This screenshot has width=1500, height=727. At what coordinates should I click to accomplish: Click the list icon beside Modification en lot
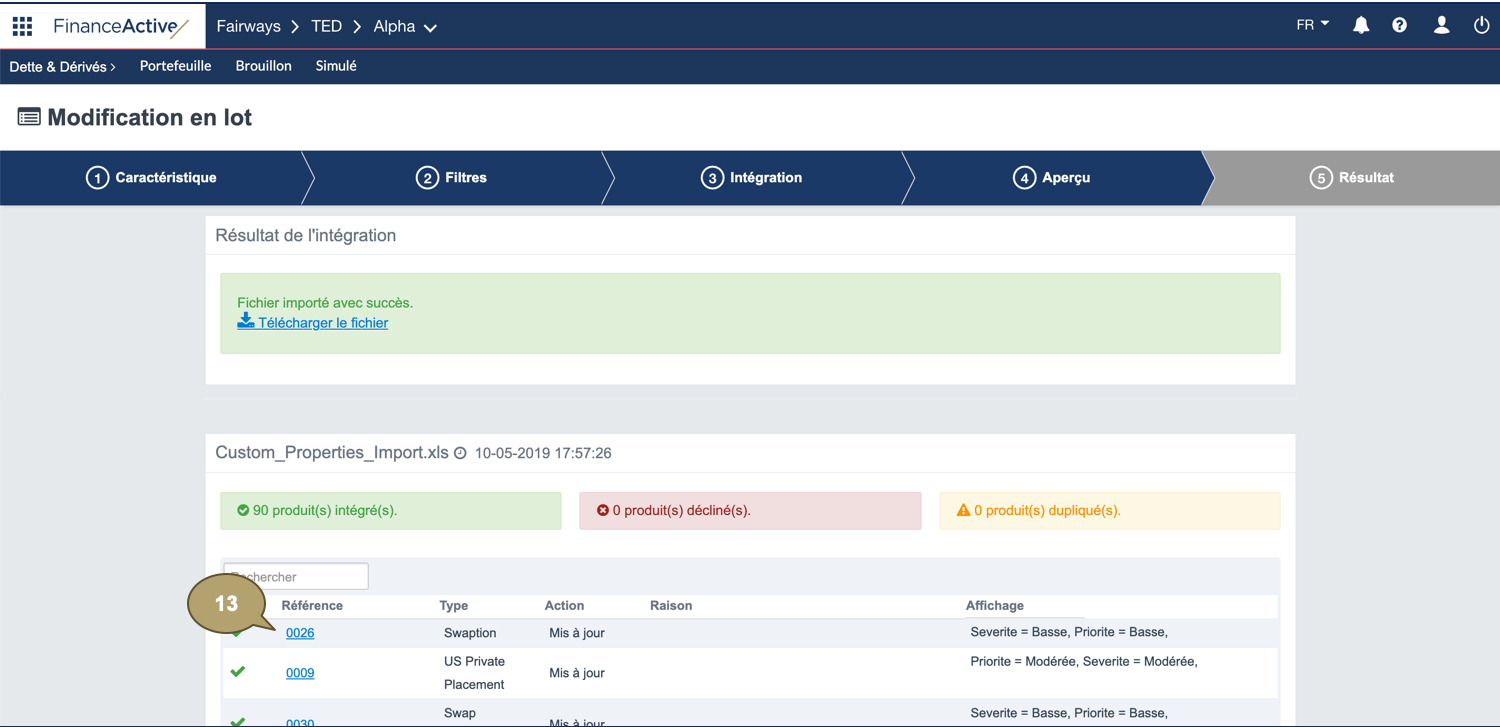(x=29, y=117)
